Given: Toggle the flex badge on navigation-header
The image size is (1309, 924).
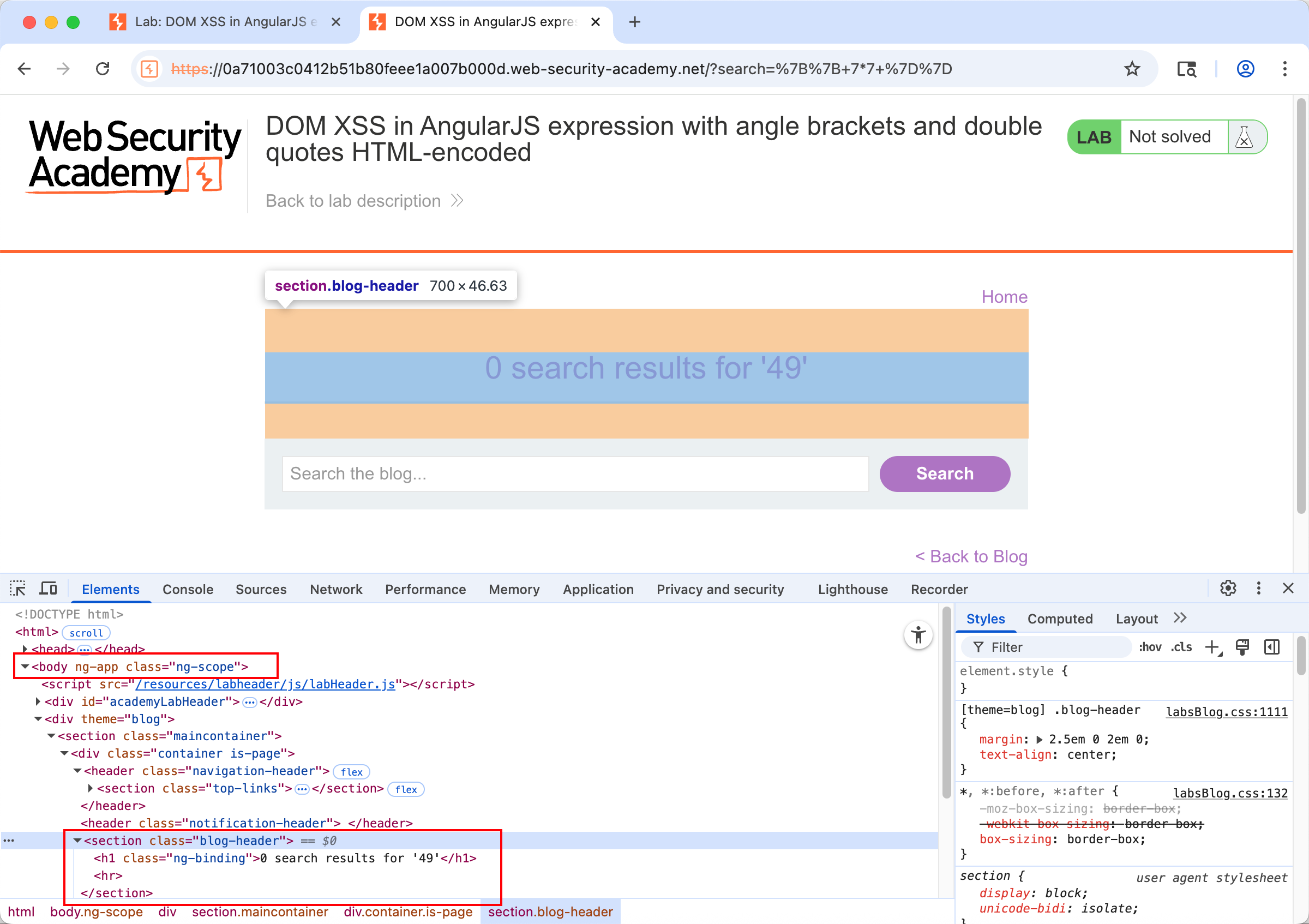Looking at the screenshot, I should point(351,771).
